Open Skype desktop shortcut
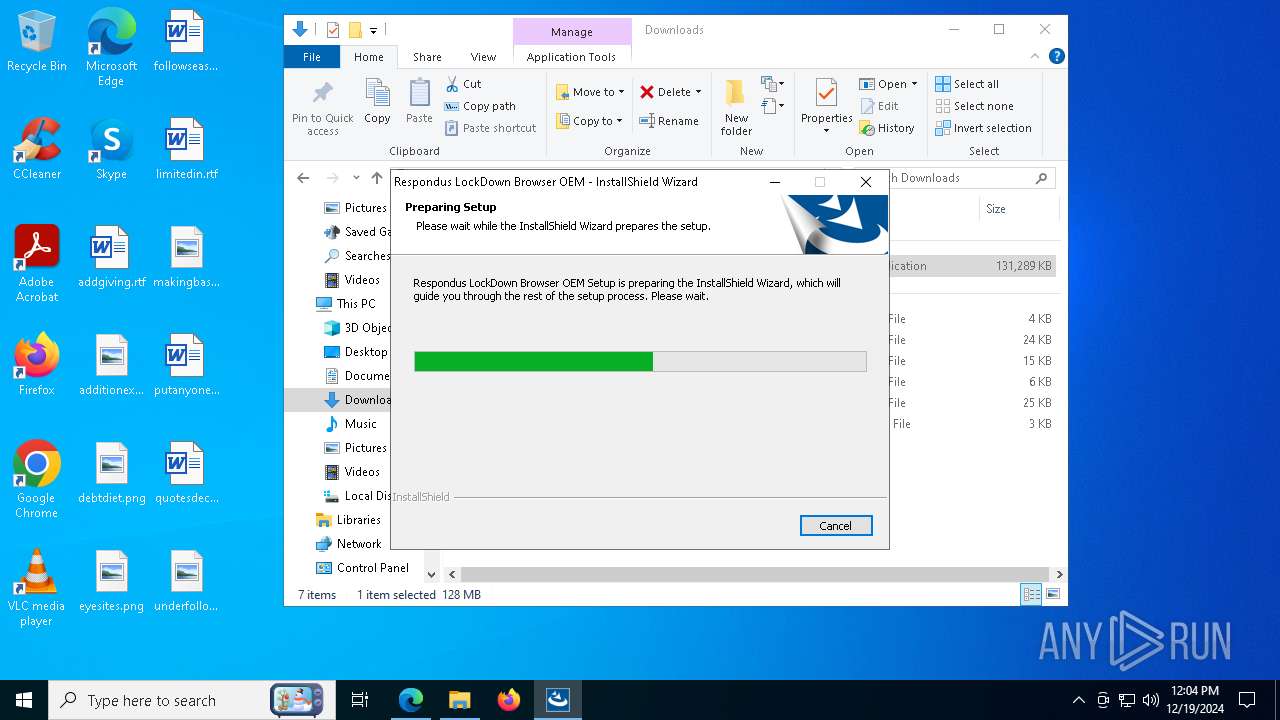The image size is (1280, 720). [111, 150]
